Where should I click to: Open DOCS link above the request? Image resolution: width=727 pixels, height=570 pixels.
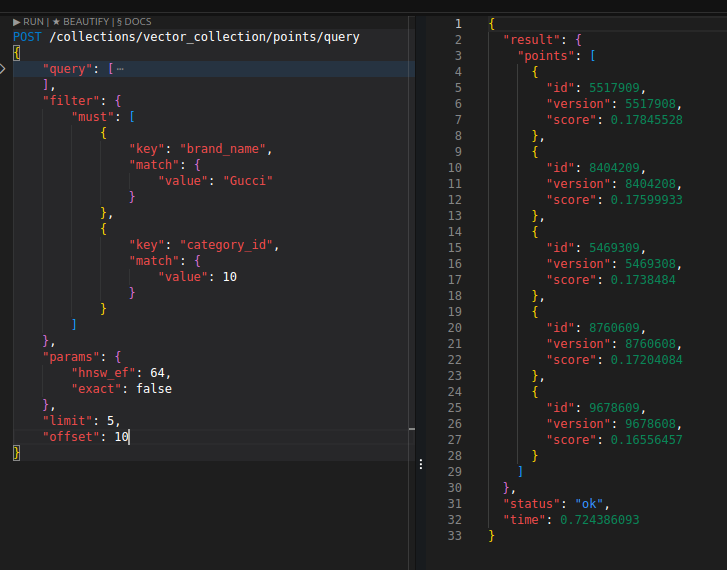(x=135, y=21)
